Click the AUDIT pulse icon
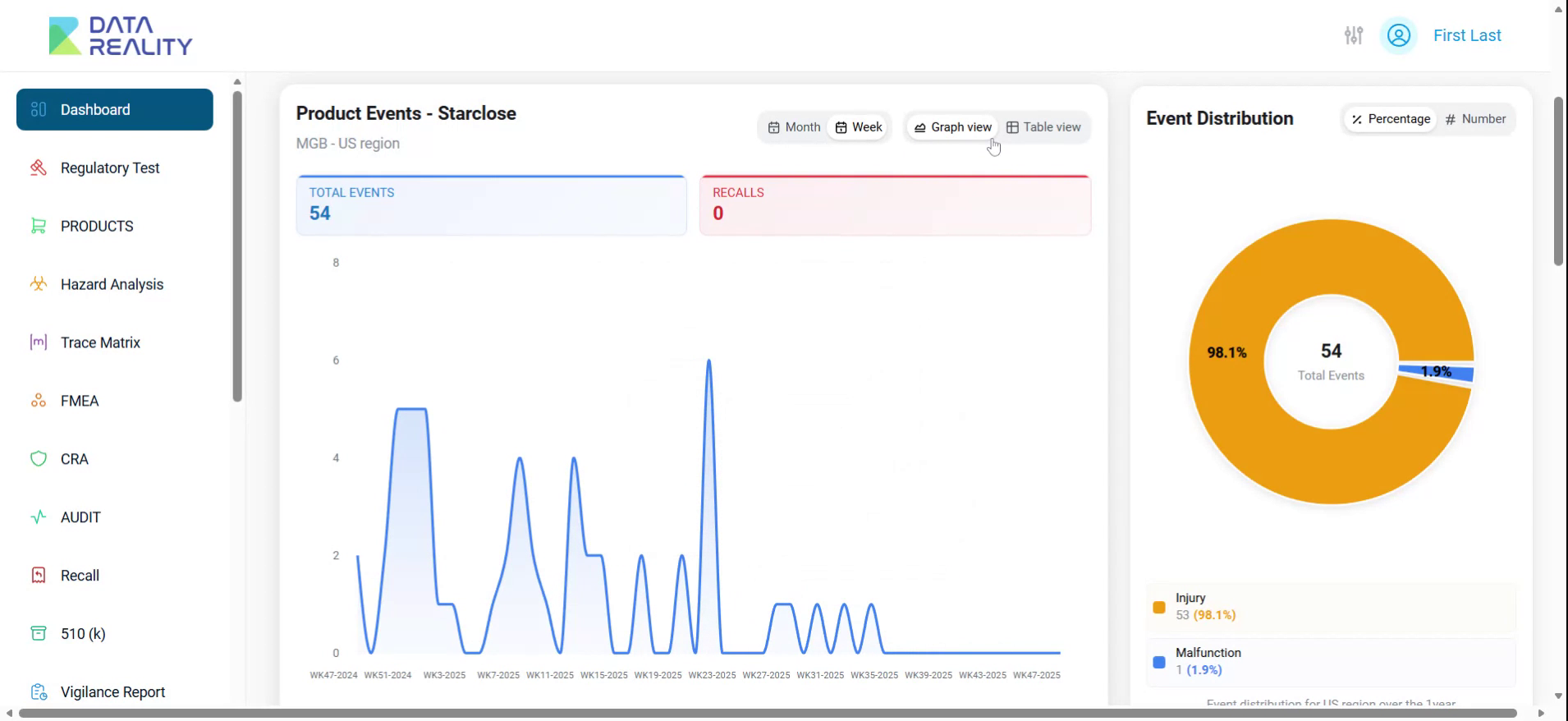This screenshot has width=1568, height=721. [x=39, y=517]
